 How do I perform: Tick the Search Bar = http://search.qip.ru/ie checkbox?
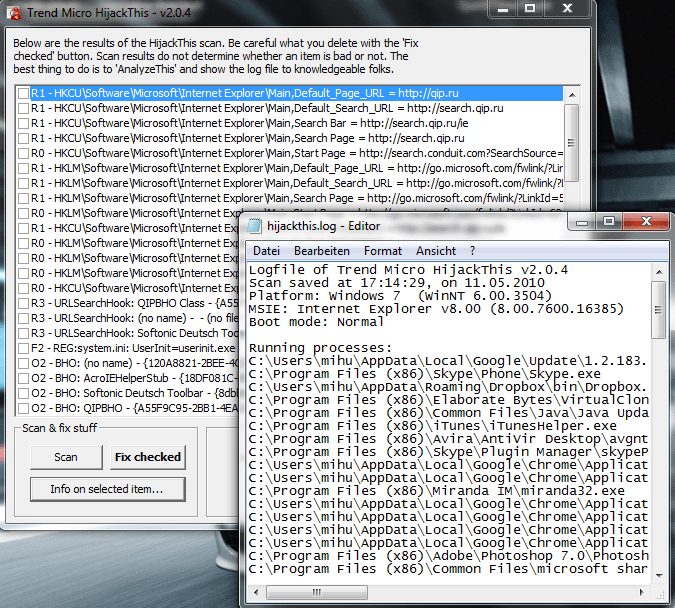click(24, 124)
